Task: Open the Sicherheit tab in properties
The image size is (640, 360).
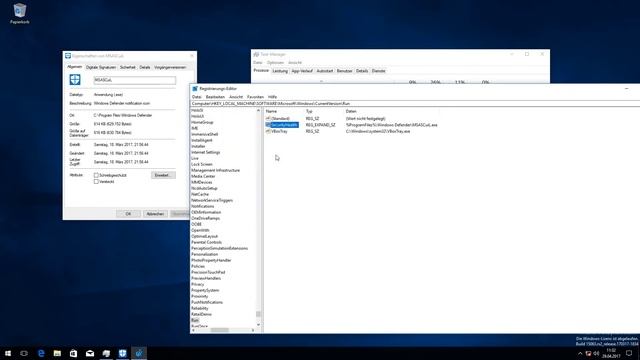Action: coord(128,67)
